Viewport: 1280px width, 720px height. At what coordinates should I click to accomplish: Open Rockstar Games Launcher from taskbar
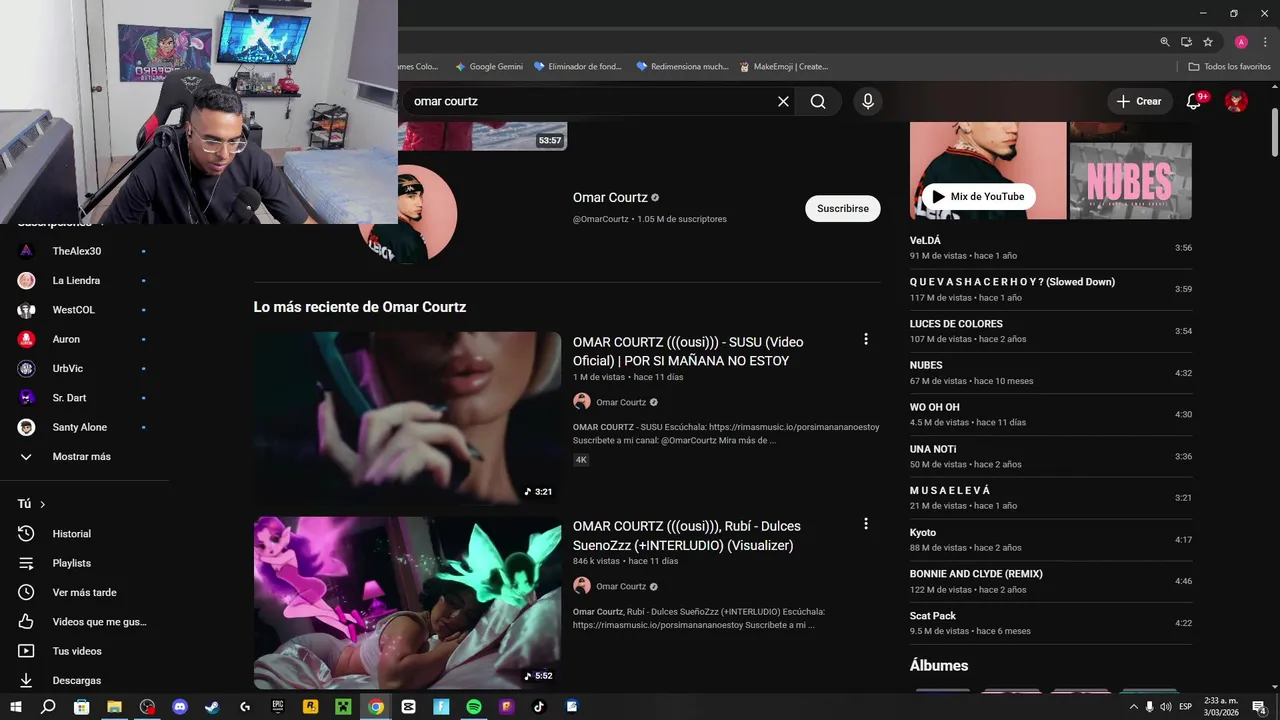point(311,706)
